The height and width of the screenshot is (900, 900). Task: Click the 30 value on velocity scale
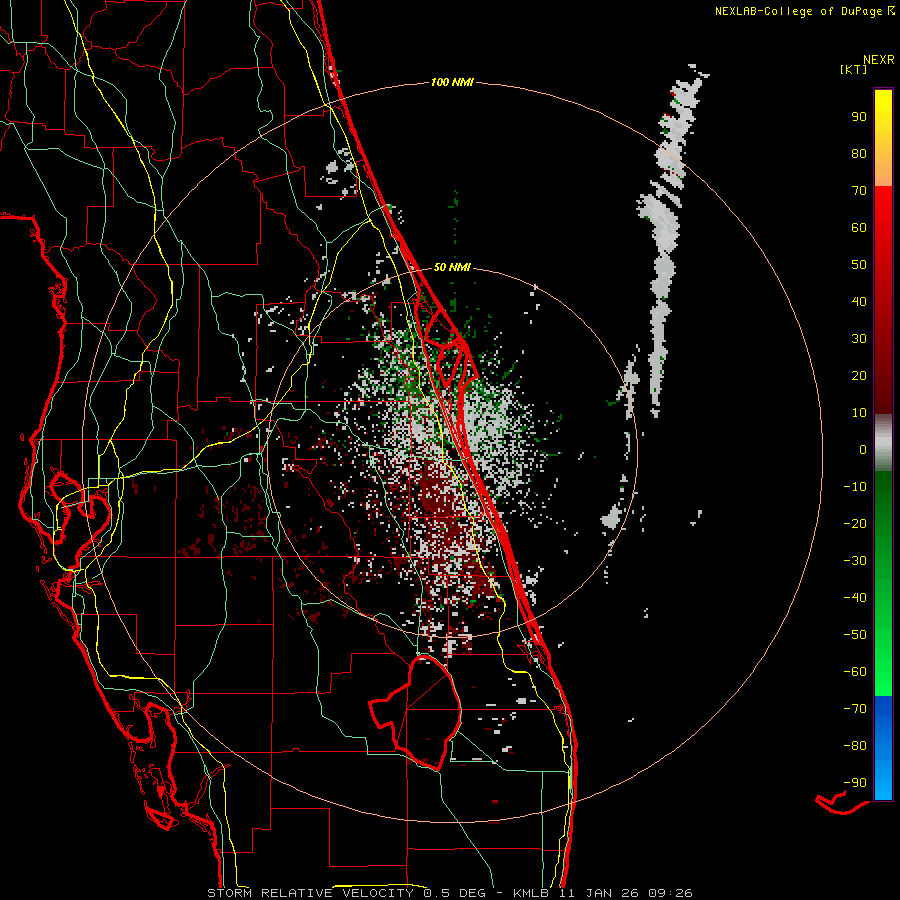pyautogui.click(x=859, y=339)
